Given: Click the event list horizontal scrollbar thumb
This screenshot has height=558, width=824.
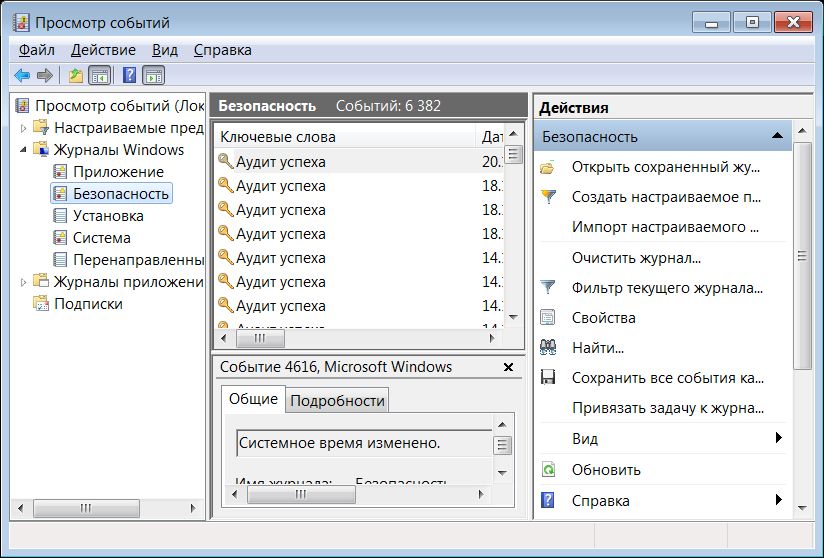Looking at the screenshot, I should [260, 338].
